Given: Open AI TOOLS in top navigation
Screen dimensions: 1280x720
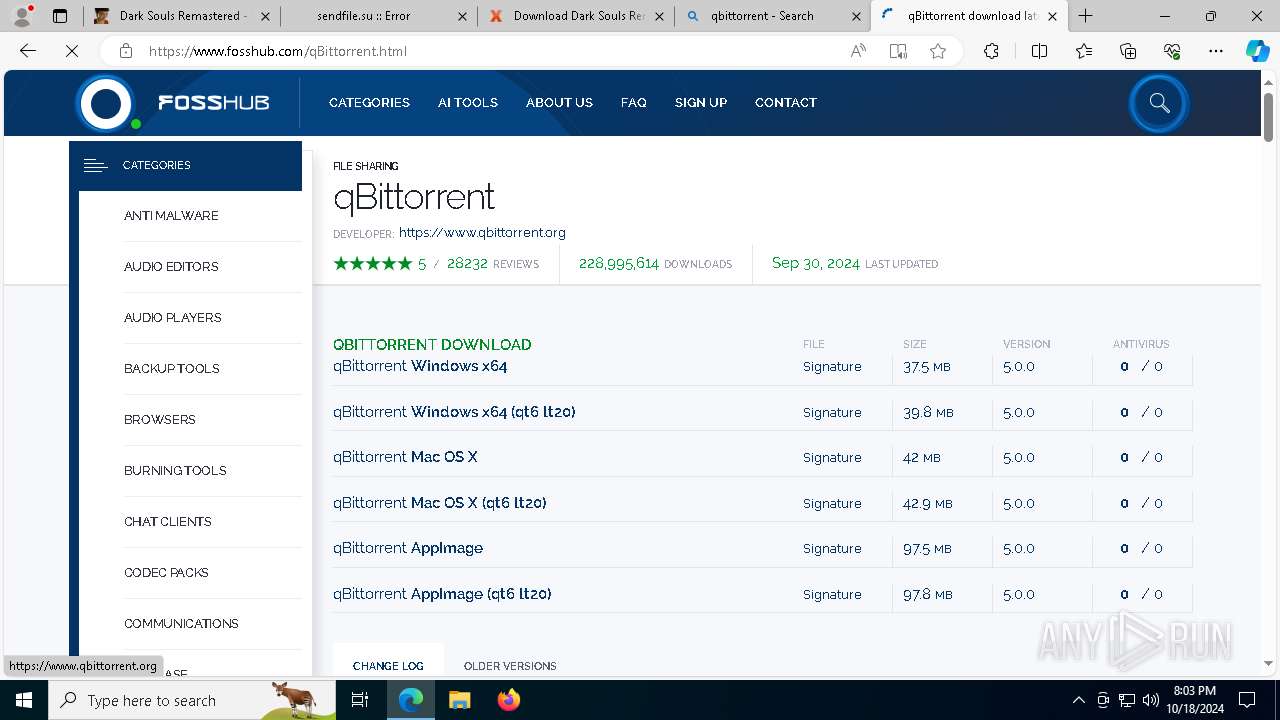Looking at the screenshot, I should (x=468, y=103).
